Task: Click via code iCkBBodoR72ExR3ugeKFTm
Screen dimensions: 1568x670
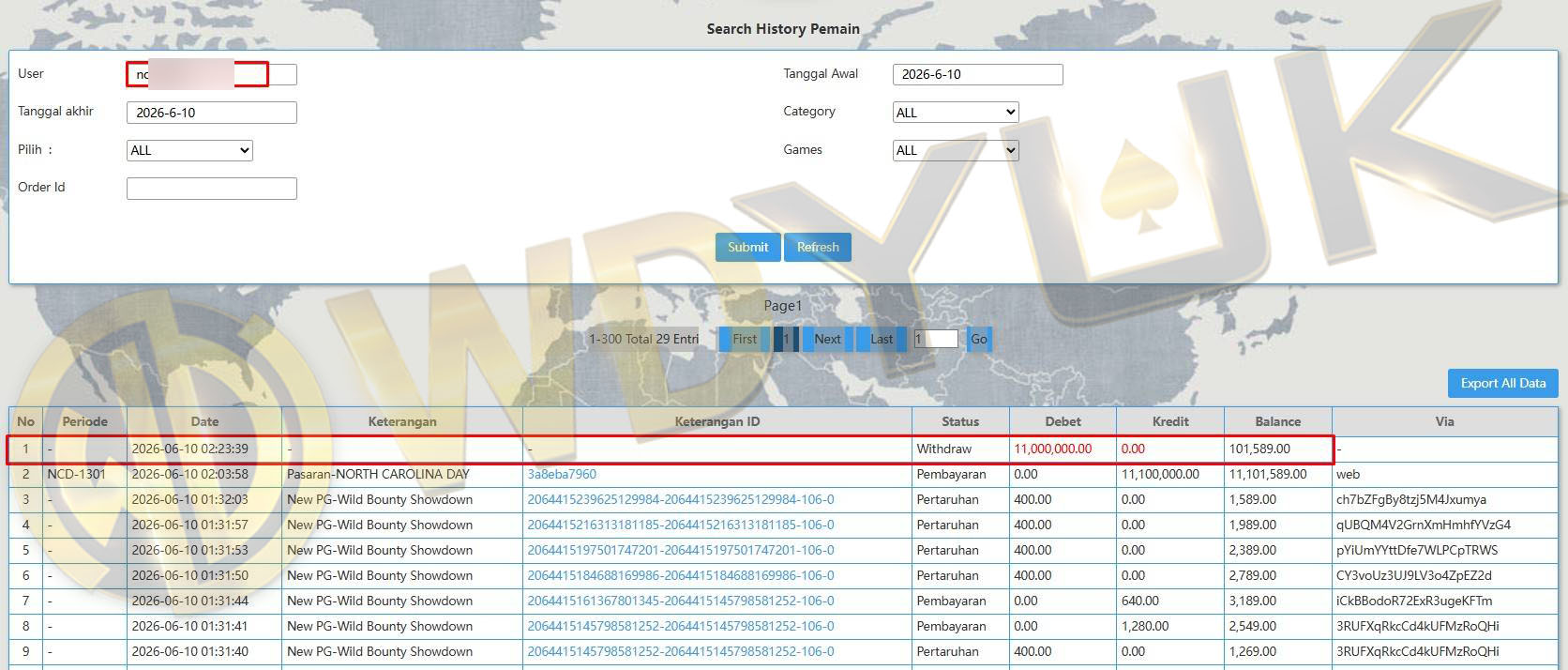Action: coord(1414,601)
